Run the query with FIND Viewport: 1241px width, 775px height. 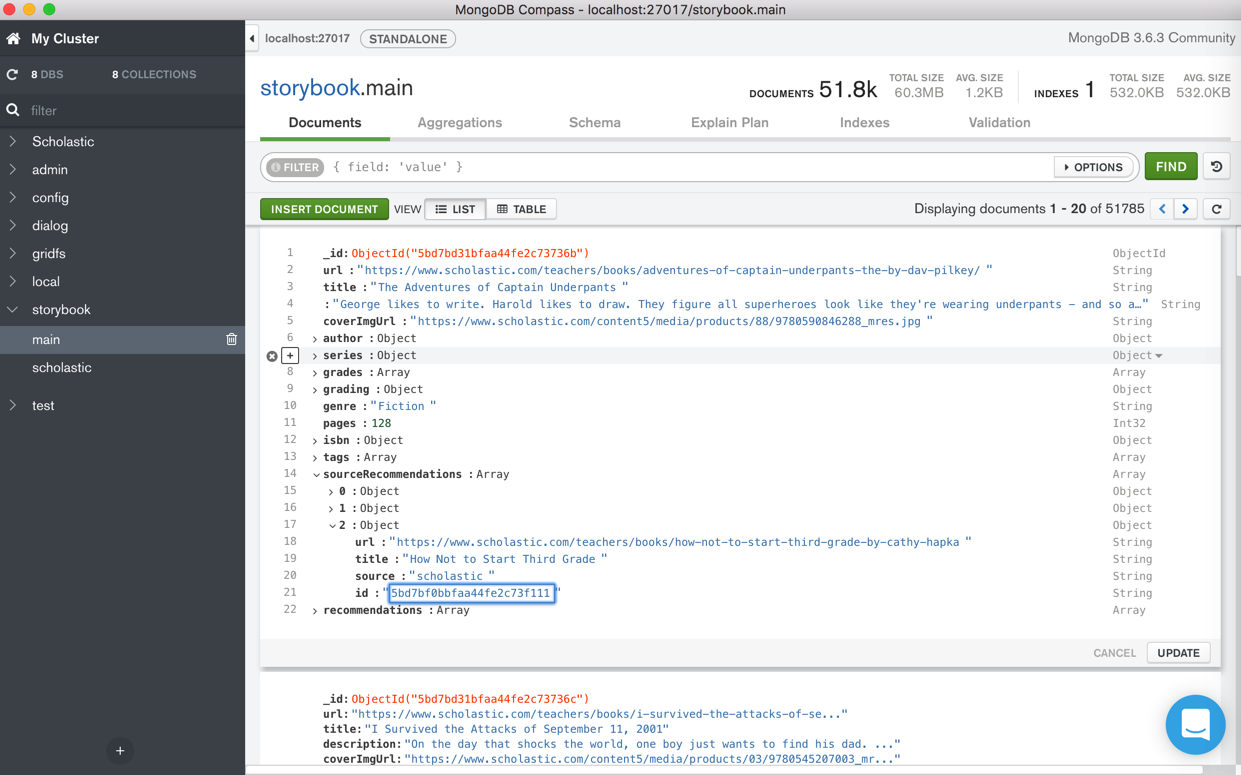click(1171, 167)
